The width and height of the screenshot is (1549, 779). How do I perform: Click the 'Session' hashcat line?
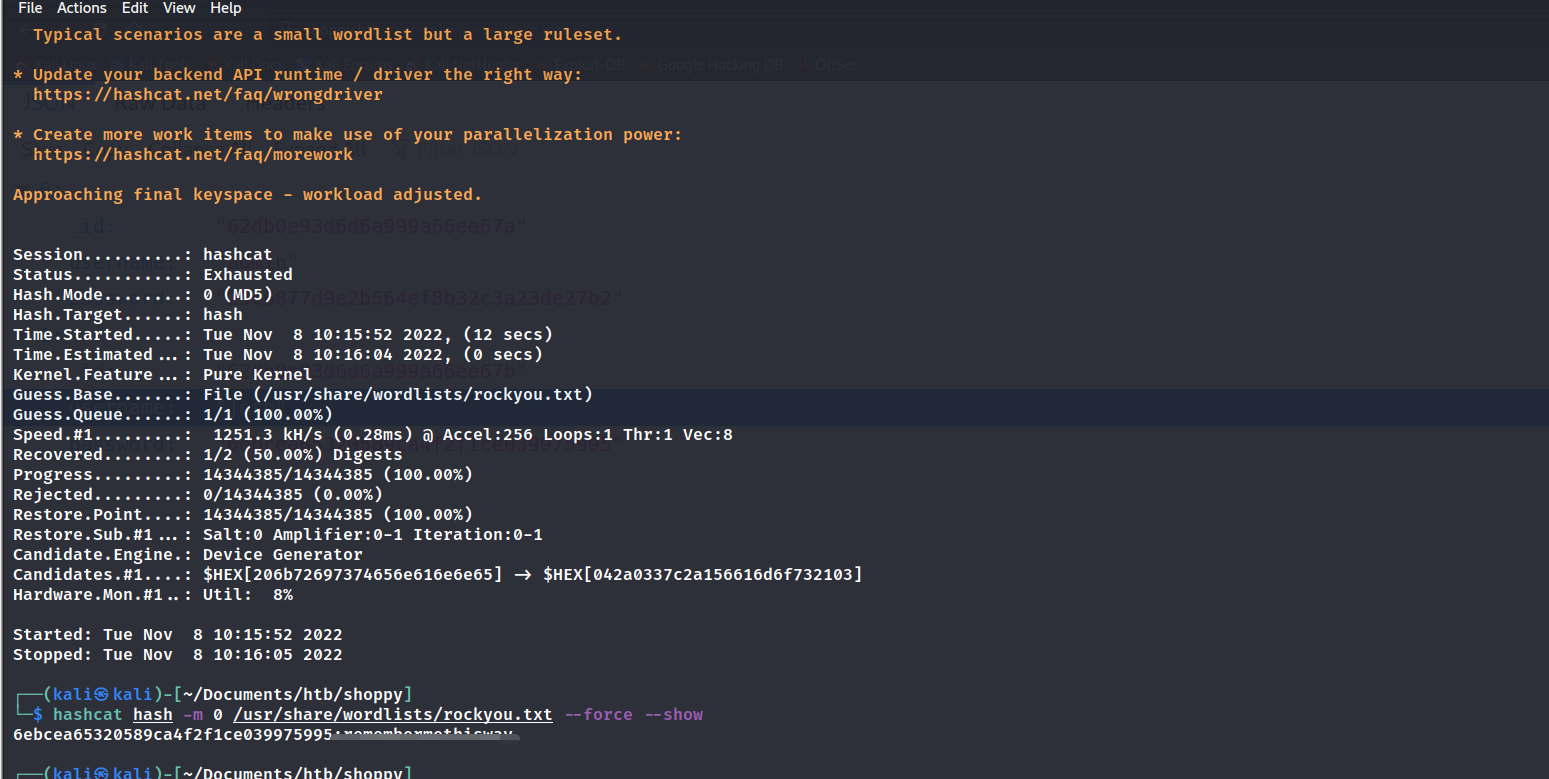pos(143,255)
